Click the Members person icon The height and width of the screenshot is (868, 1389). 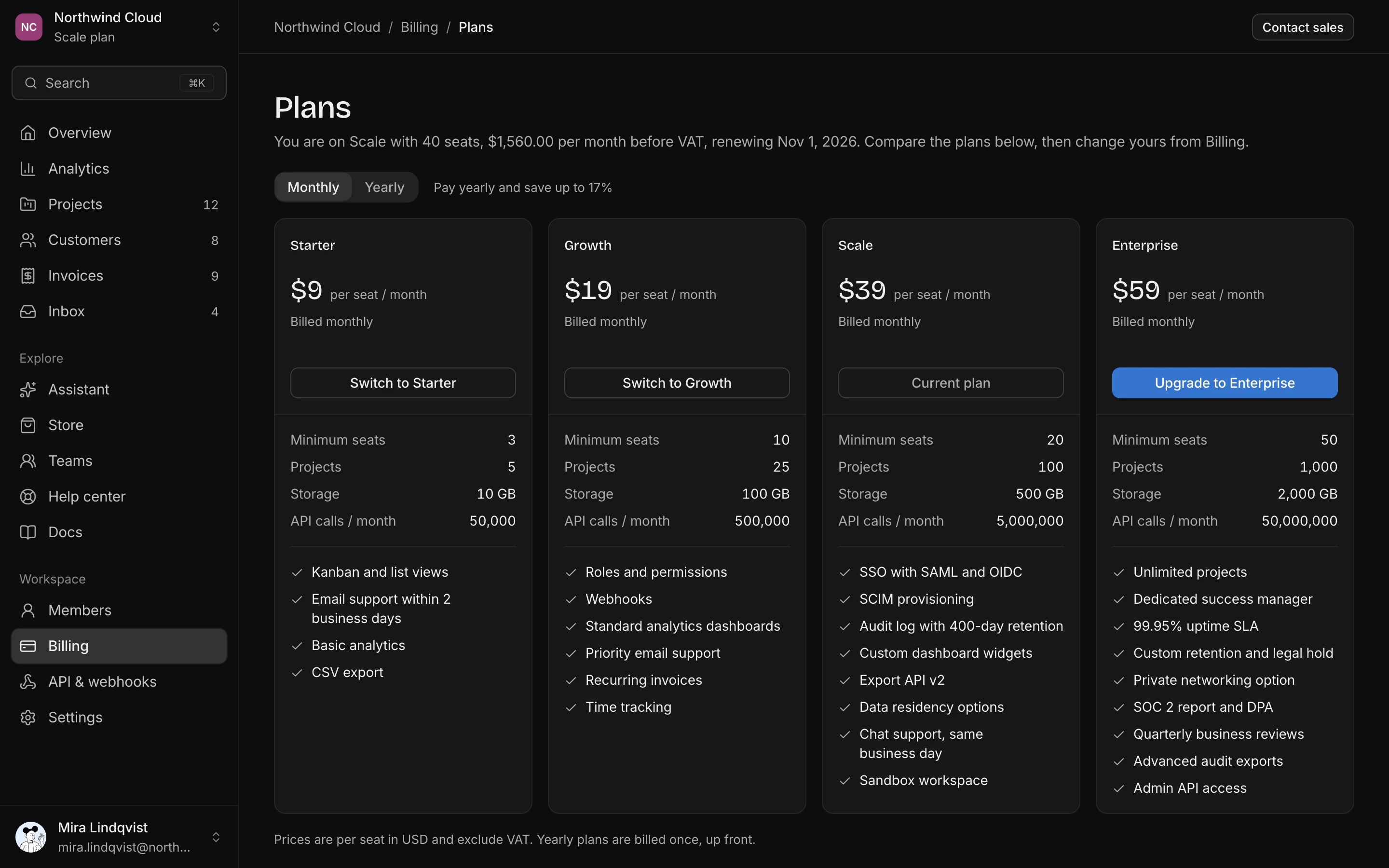(28, 610)
